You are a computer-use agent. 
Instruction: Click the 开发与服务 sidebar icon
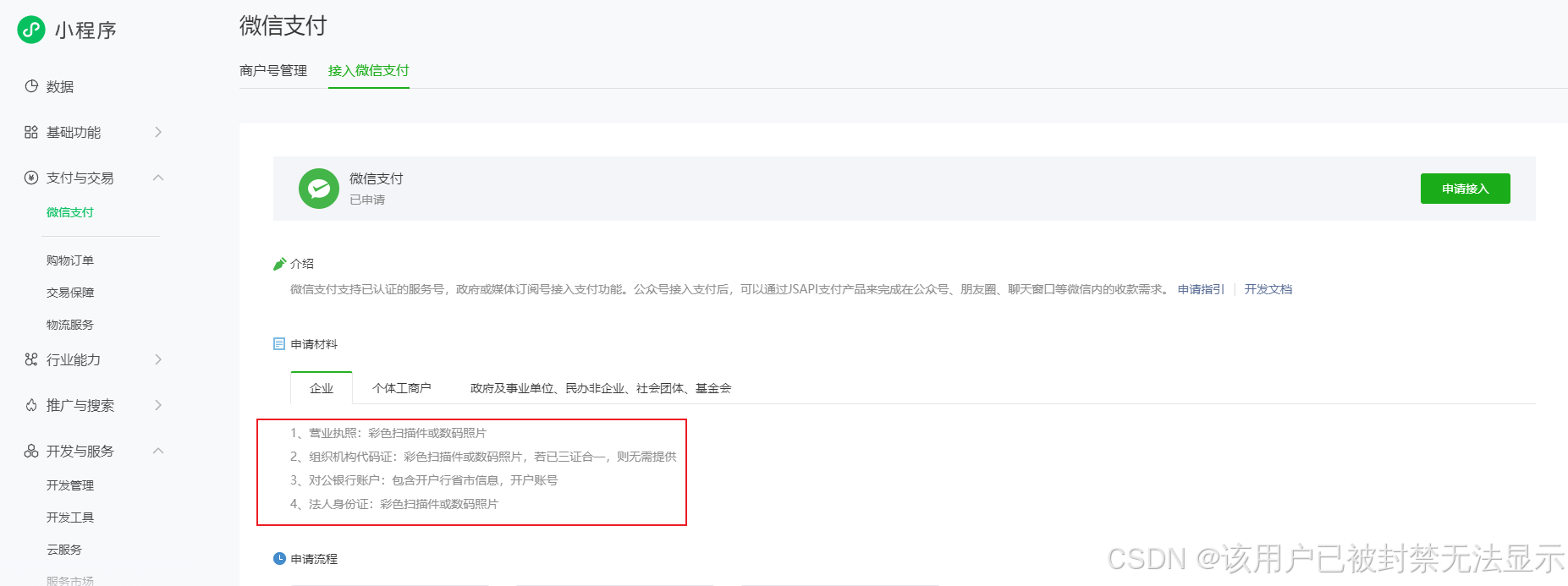pyautogui.click(x=31, y=451)
